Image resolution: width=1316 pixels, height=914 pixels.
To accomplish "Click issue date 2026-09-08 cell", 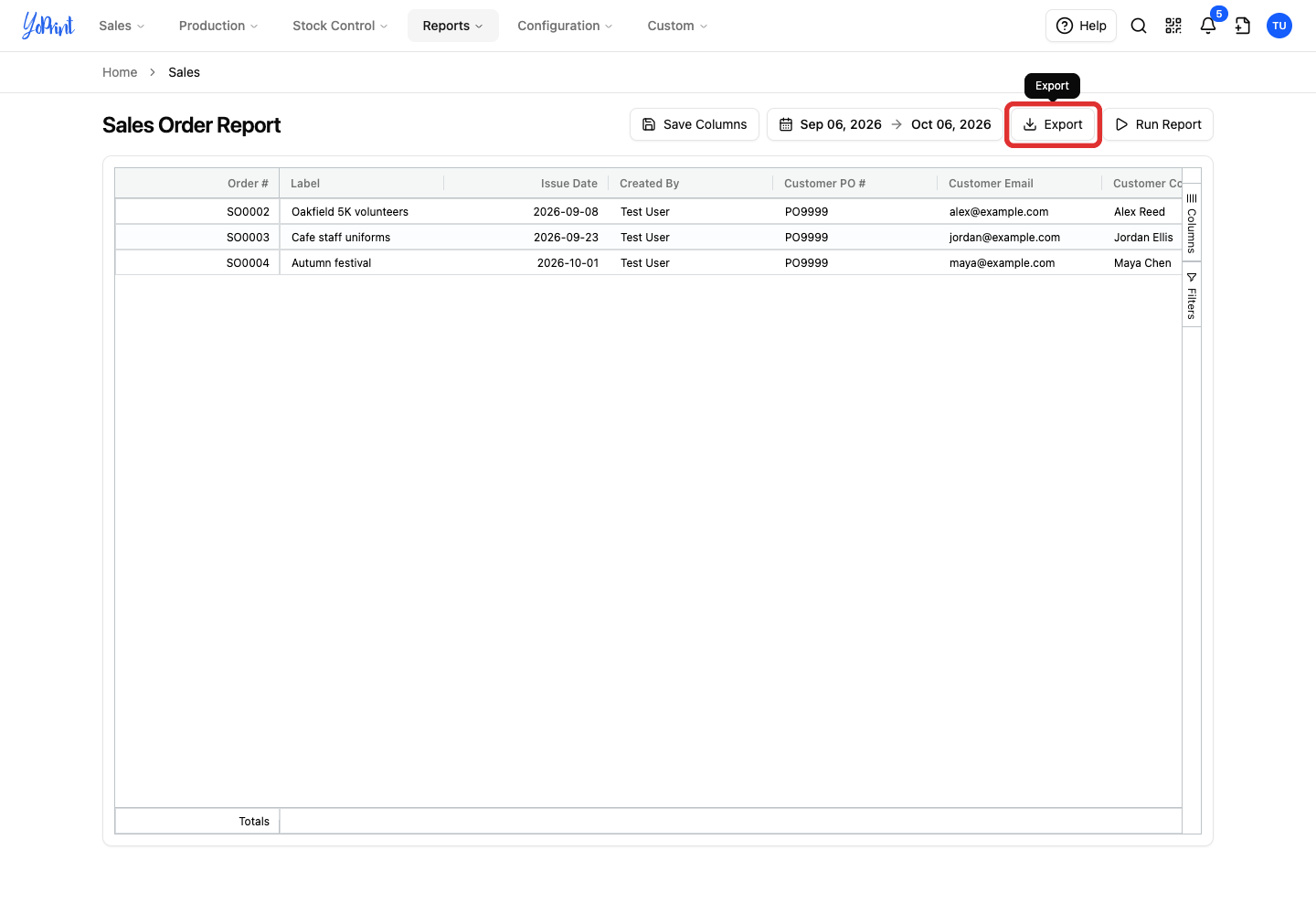I will pyautogui.click(x=526, y=212).
